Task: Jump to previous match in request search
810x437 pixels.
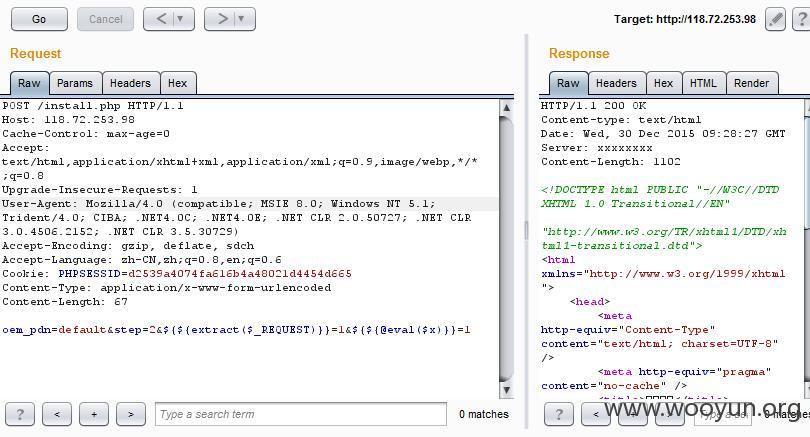Action: click(57, 414)
